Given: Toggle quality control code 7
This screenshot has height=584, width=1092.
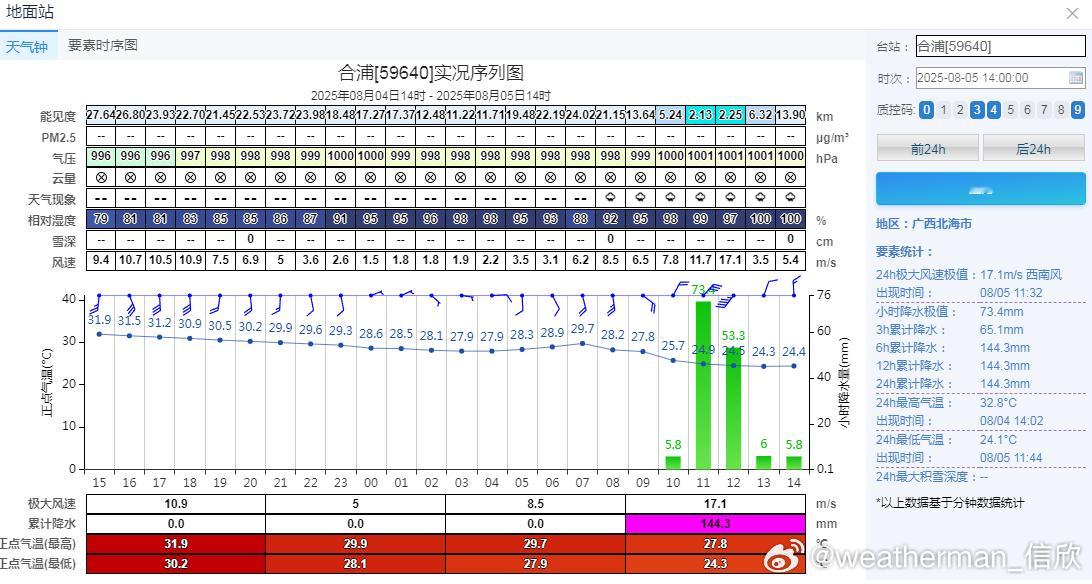Looking at the screenshot, I should pos(1044,109).
